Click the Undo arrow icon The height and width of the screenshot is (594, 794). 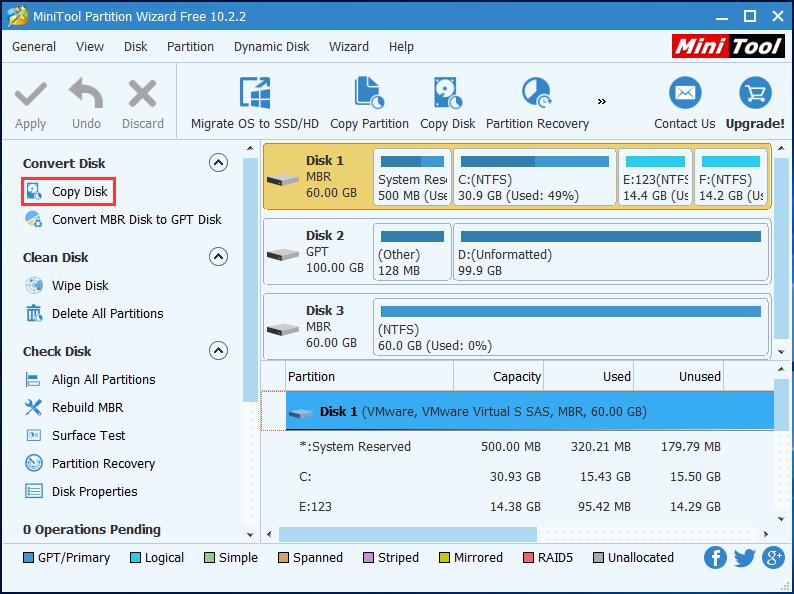(86, 93)
